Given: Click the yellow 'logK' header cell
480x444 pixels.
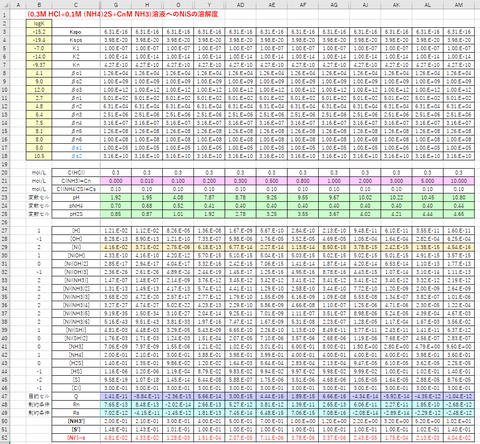Looking at the screenshot, I should coord(39,23).
